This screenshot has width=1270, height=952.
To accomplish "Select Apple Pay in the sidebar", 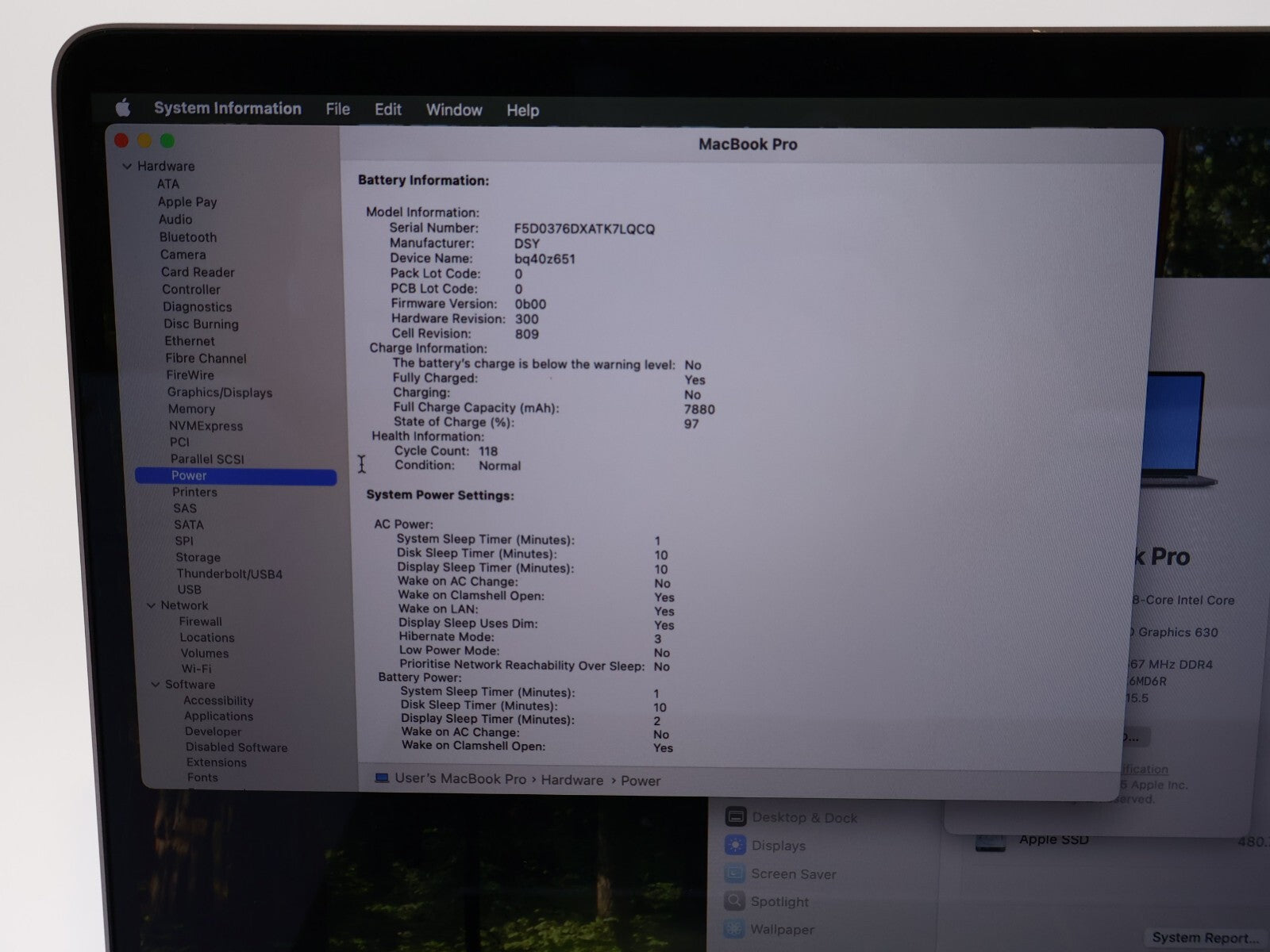I will click(x=187, y=202).
